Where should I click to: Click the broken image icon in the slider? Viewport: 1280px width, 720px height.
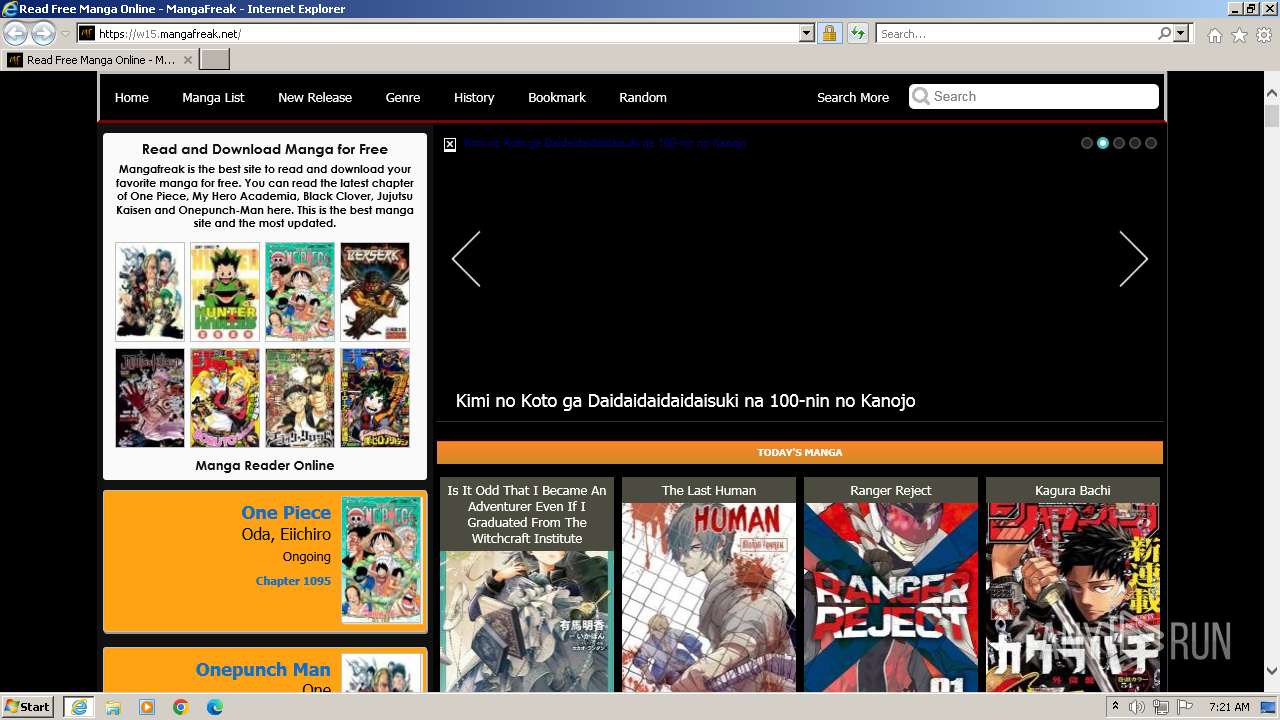450,144
